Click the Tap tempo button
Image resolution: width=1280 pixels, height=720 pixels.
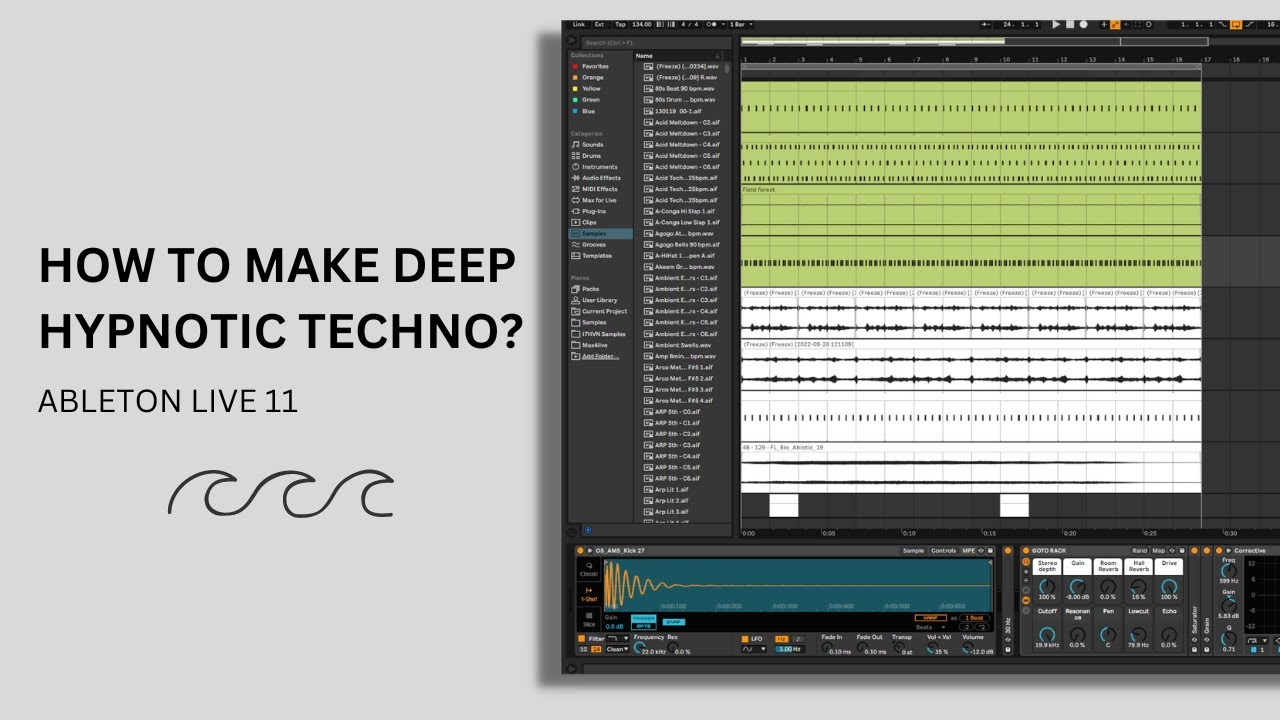point(620,24)
